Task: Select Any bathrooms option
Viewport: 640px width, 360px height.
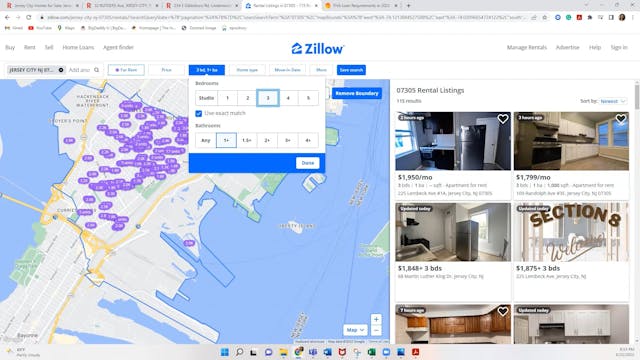Action: (206, 140)
